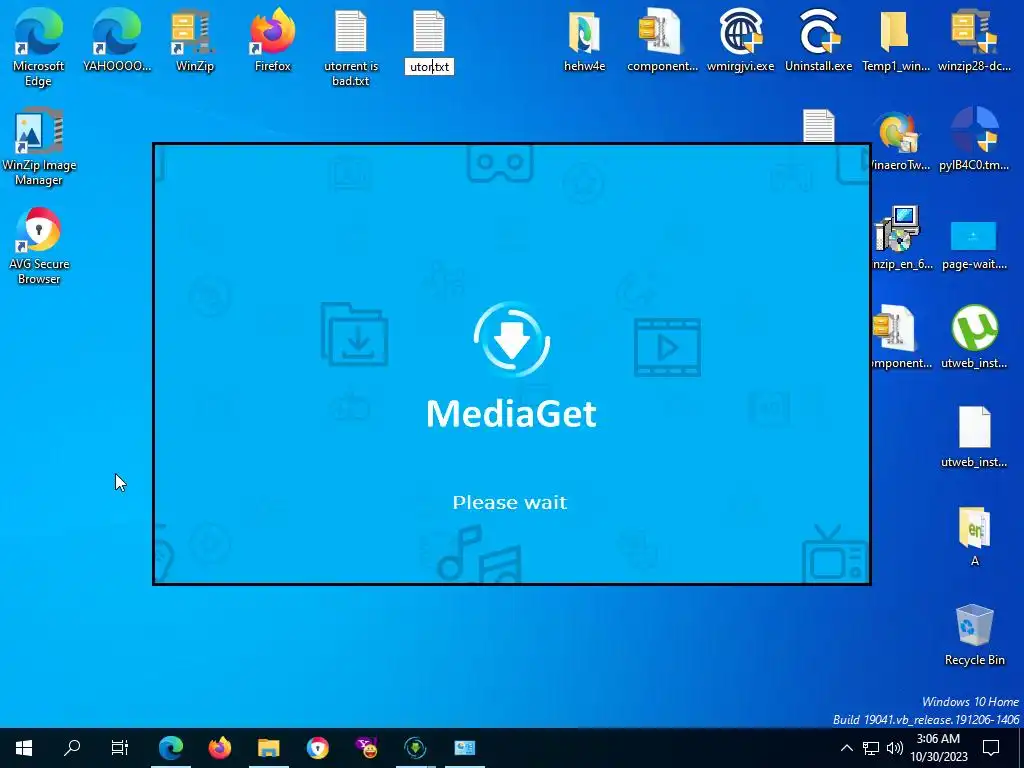The image size is (1024, 768).
Task: Open Yahoo Messenger from the taskbar
Action: pos(366,748)
